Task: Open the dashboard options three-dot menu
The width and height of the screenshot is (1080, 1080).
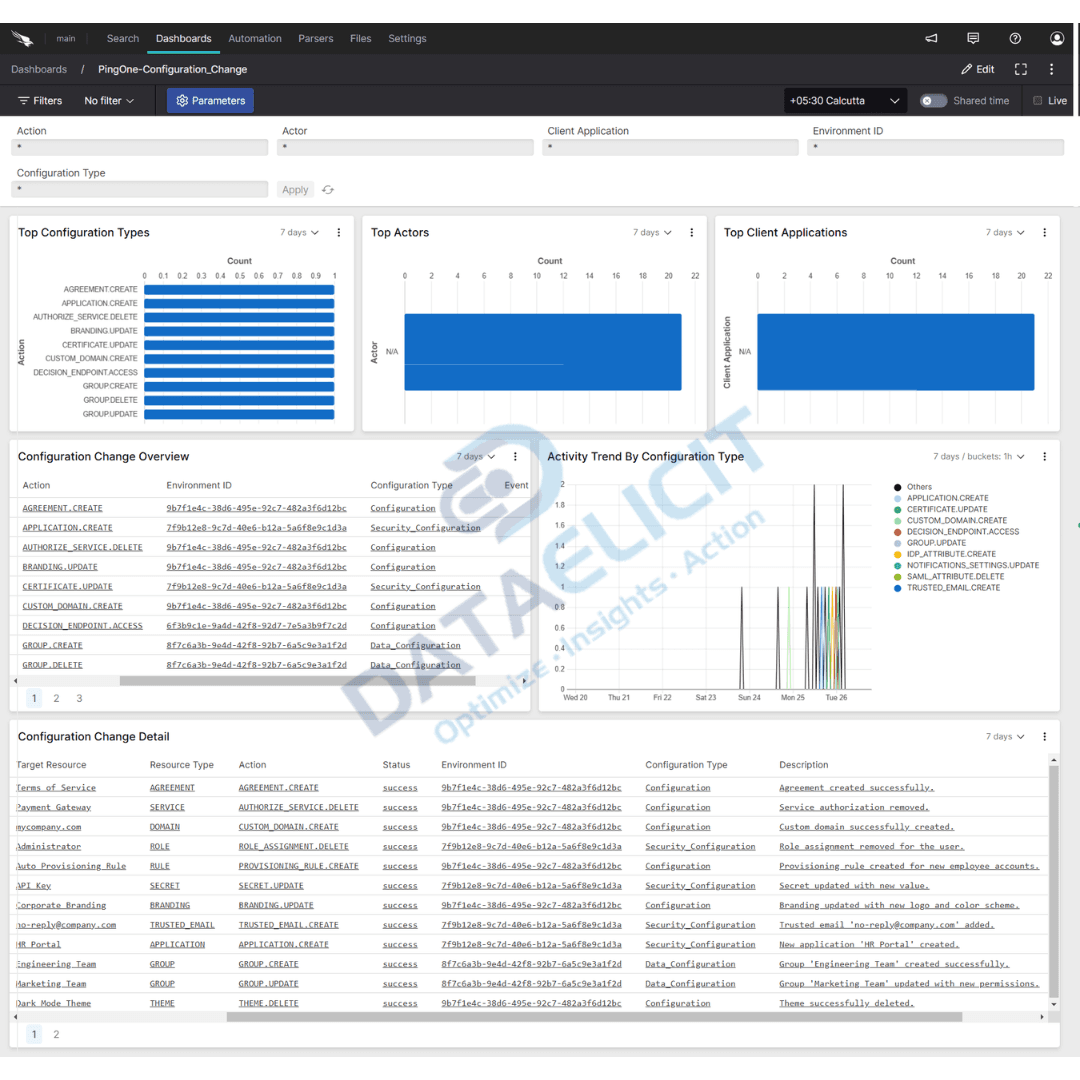Action: [1051, 69]
